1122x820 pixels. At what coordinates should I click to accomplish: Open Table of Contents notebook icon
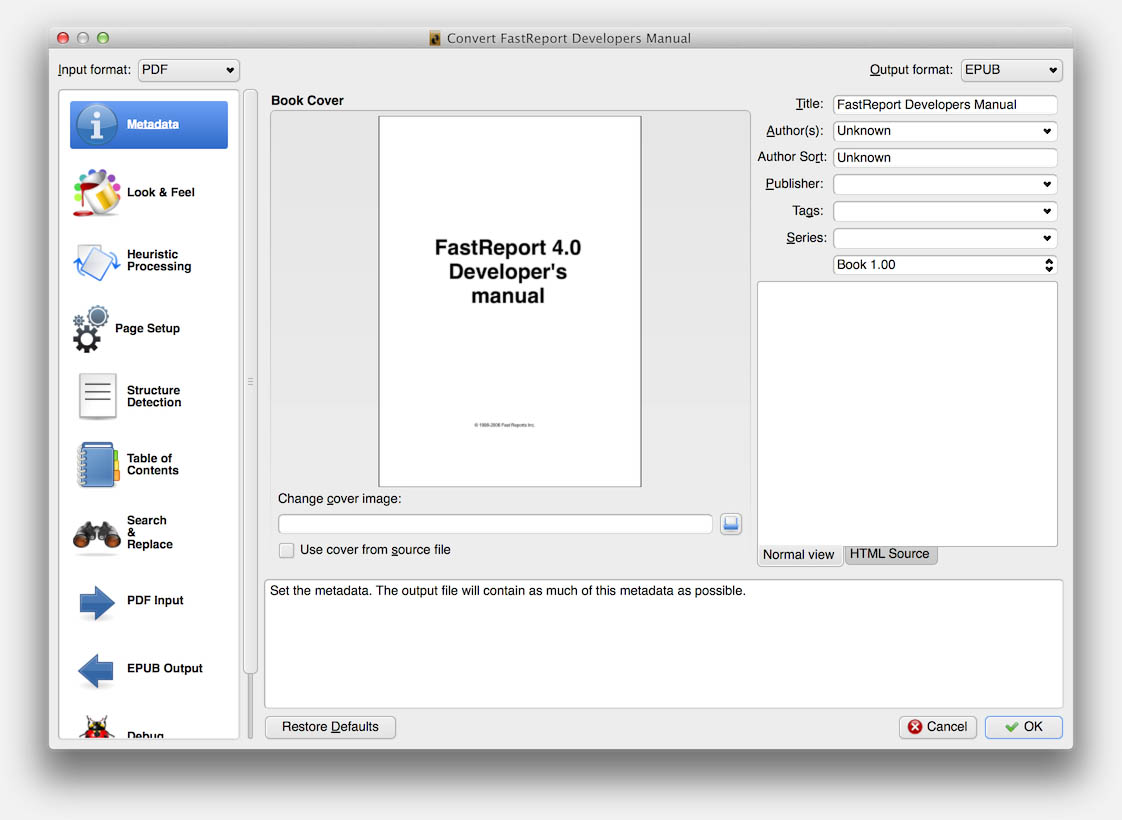tap(97, 464)
